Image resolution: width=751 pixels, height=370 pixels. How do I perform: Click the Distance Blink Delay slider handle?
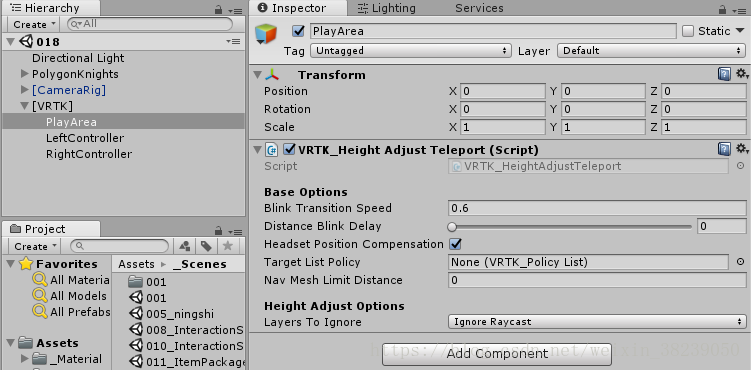point(452,226)
